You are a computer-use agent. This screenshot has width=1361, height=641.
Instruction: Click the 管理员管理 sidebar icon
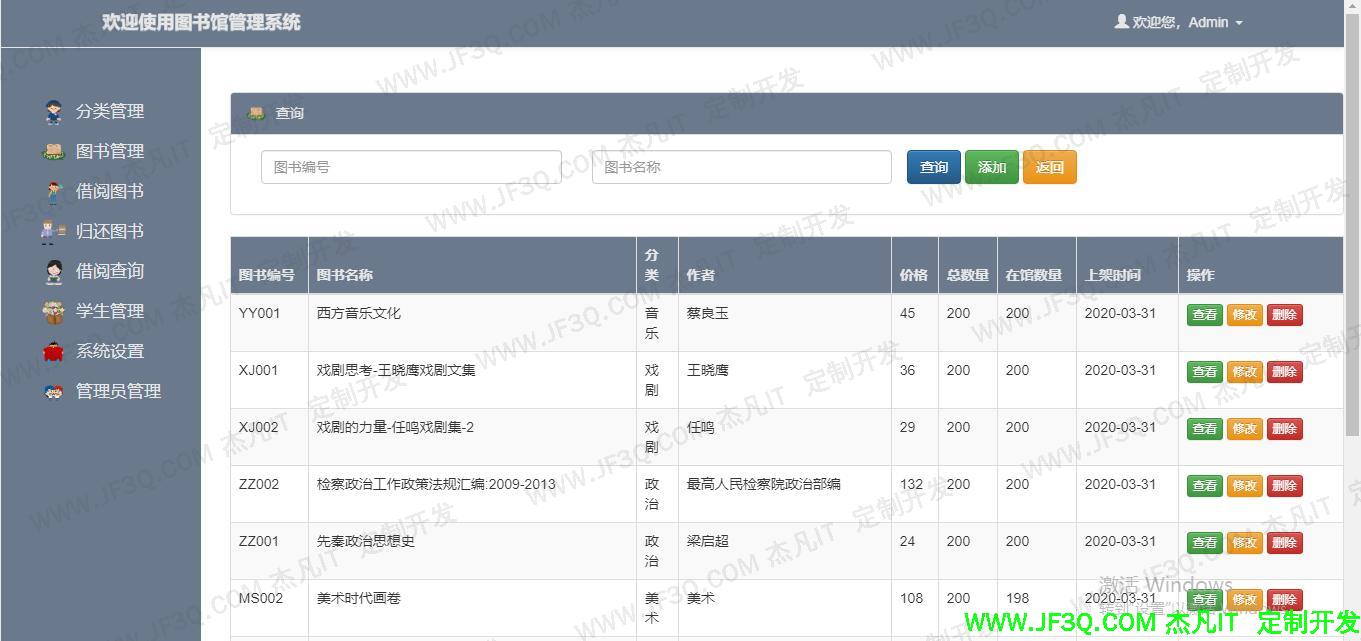click(x=54, y=392)
